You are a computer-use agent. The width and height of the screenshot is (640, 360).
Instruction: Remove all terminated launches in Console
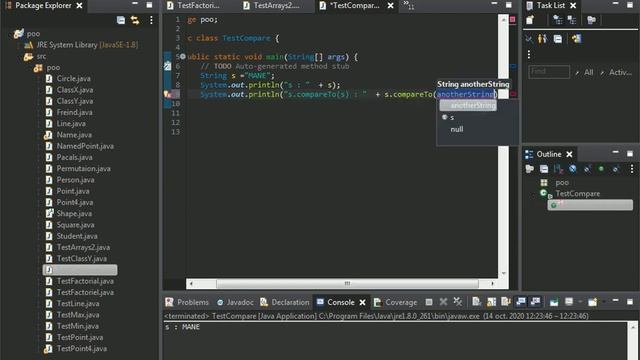[458, 302]
